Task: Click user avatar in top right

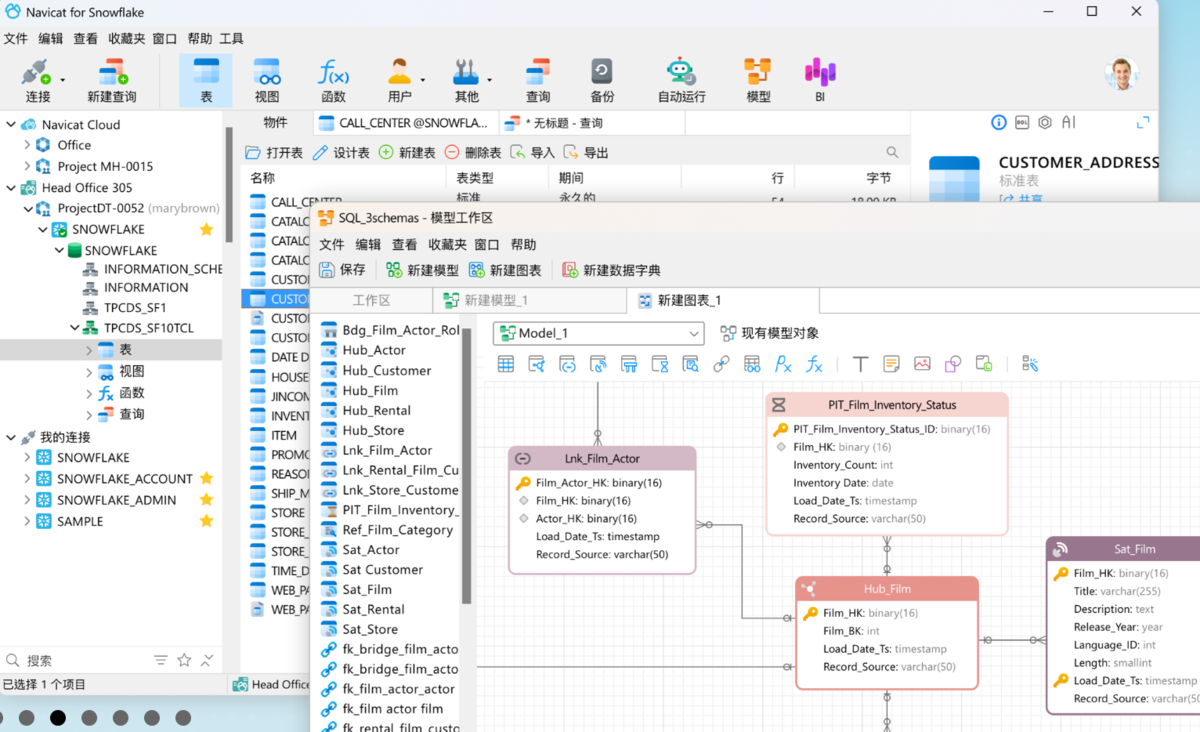Action: (1122, 74)
